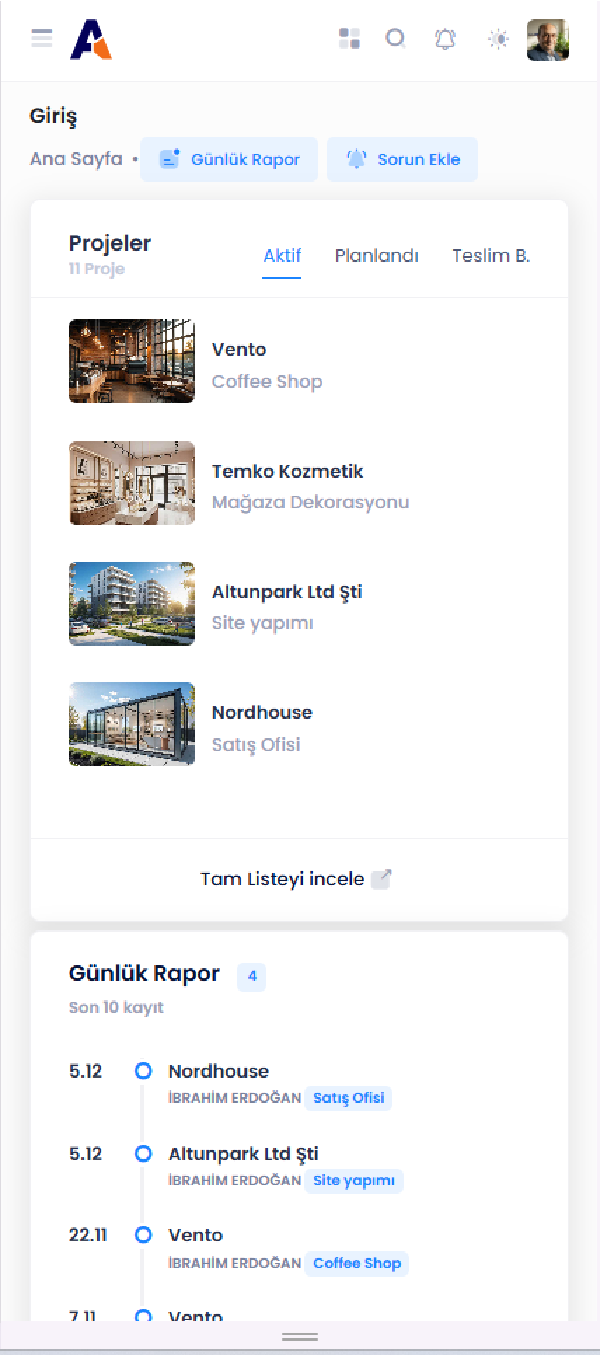This screenshot has height=1356, width=600.
Task: Switch to the Teslim B. tab
Action: 490,256
